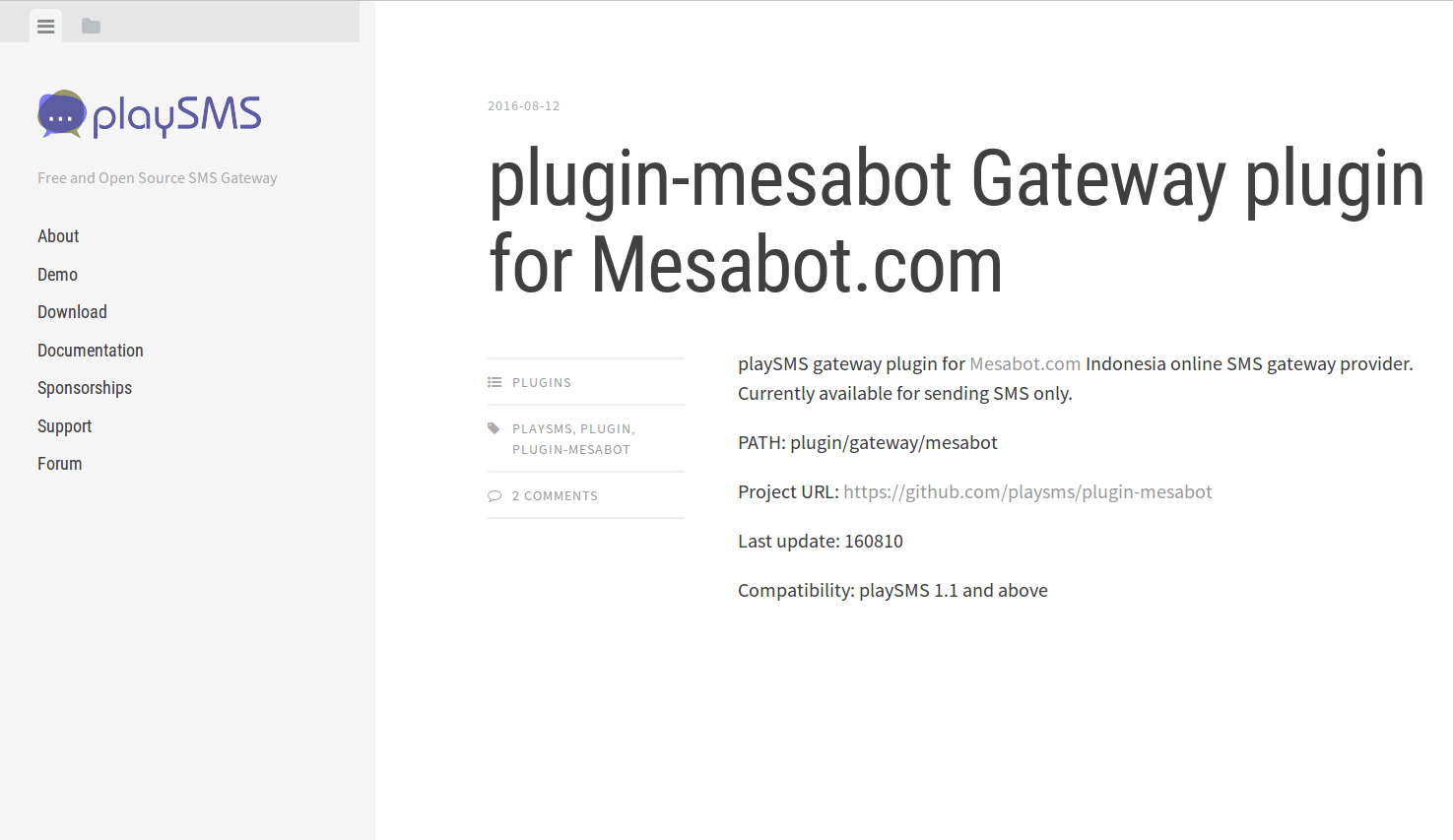Open the Download page
Screen dimensions: 1453x840
click(72, 312)
